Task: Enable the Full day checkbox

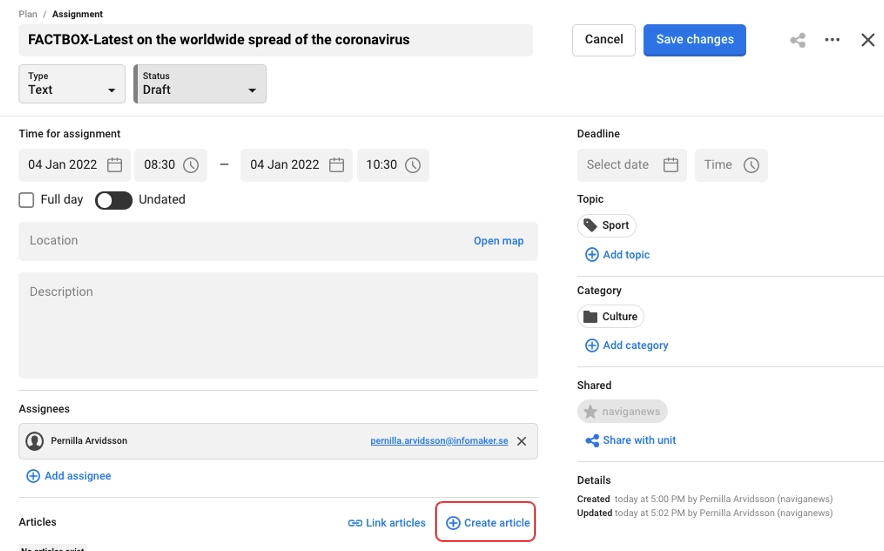Action: pos(27,200)
